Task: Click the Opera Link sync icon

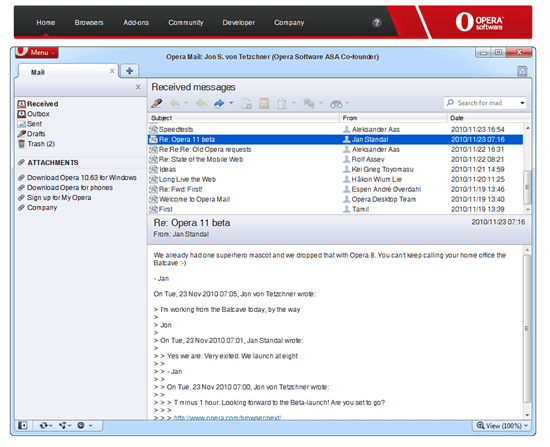Action: pyautogui.click(x=43, y=426)
